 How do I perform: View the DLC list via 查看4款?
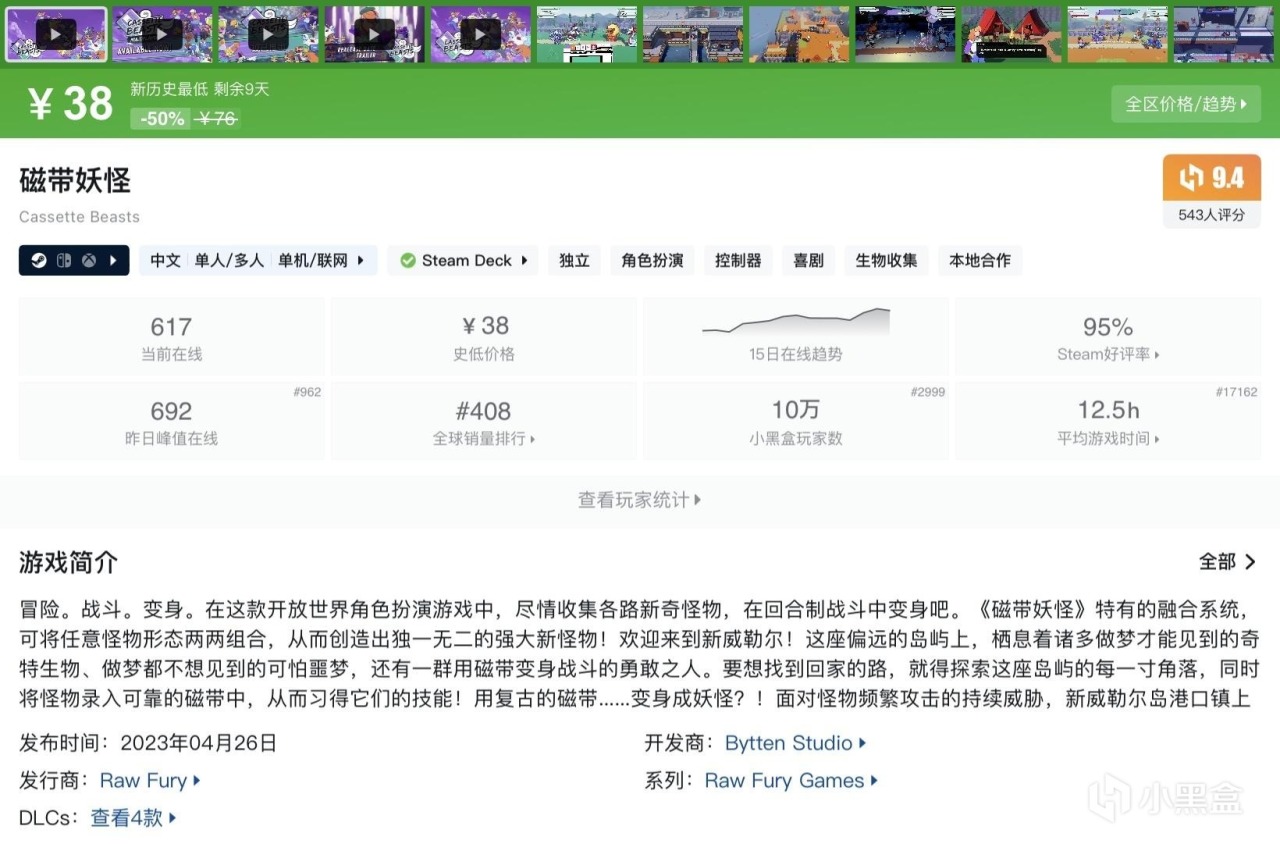[134, 818]
